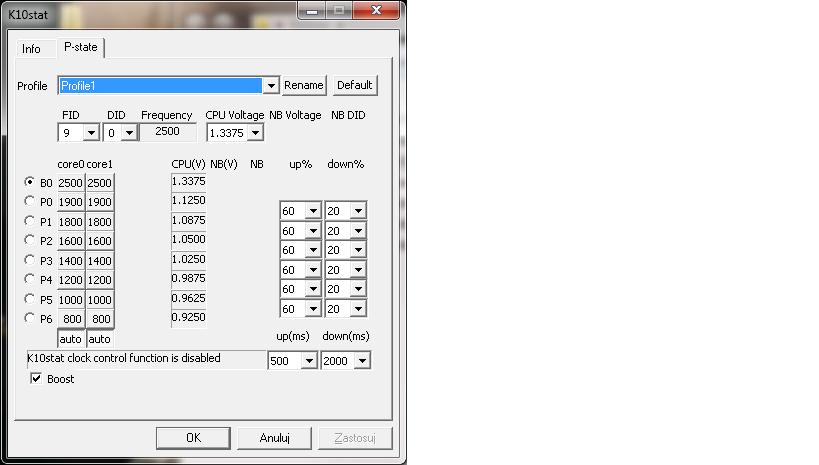Click core0 1900 button for P0
Viewport: 819px width, 465px height.
pyautogui.click(x=71, y=202)
